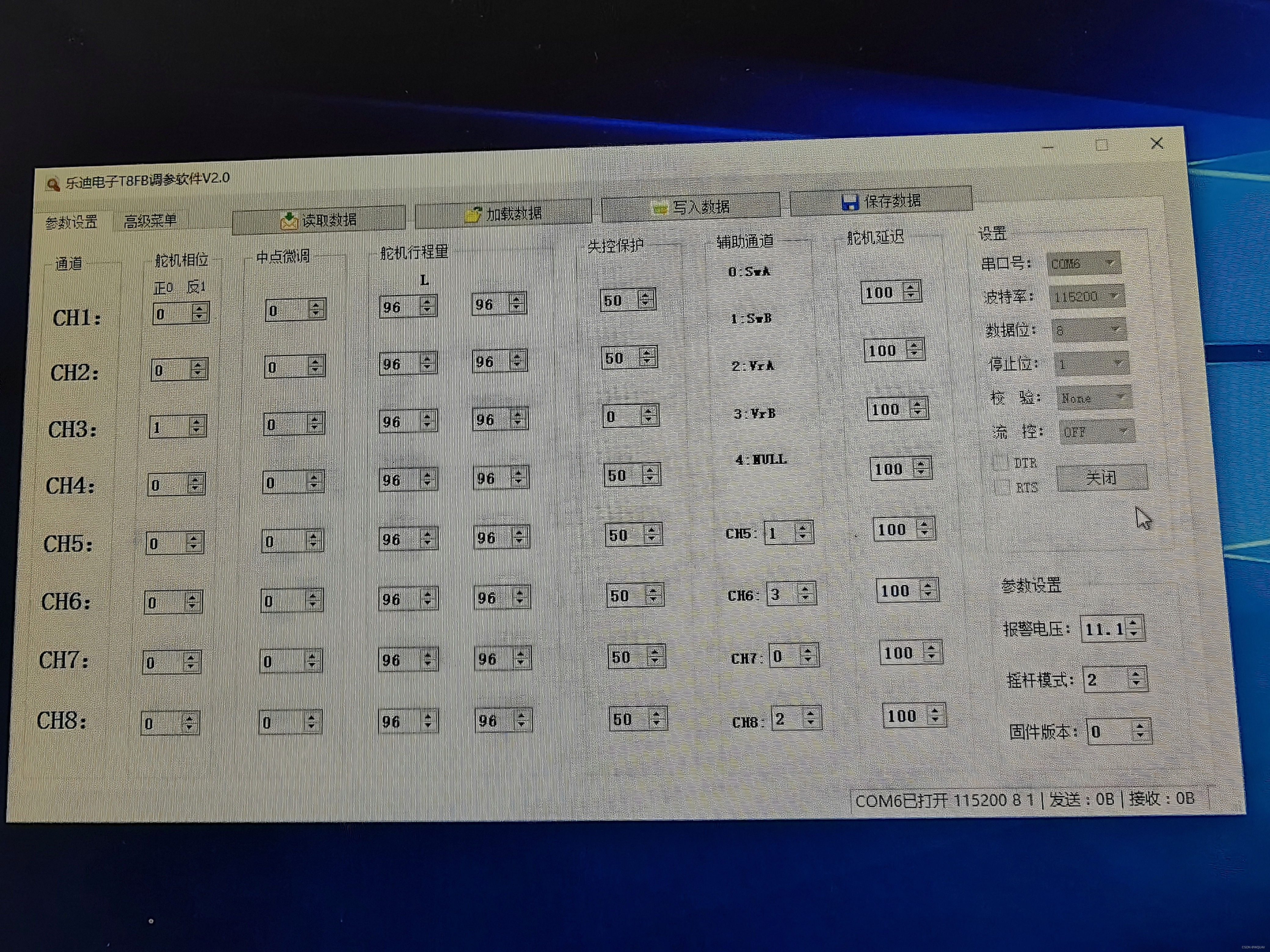Increase the alarm voltage (报警电压) spinner
This screenshot has width=1270, height=952.
1134,623
